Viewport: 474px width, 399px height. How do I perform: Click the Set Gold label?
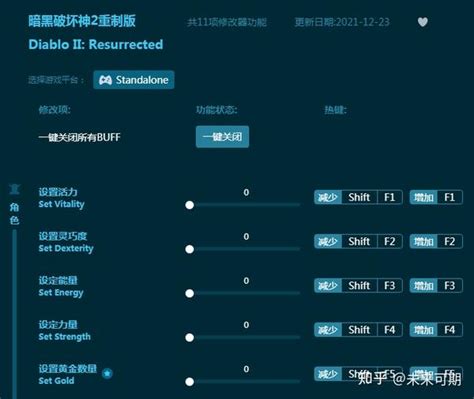click(x=56, y=381)
